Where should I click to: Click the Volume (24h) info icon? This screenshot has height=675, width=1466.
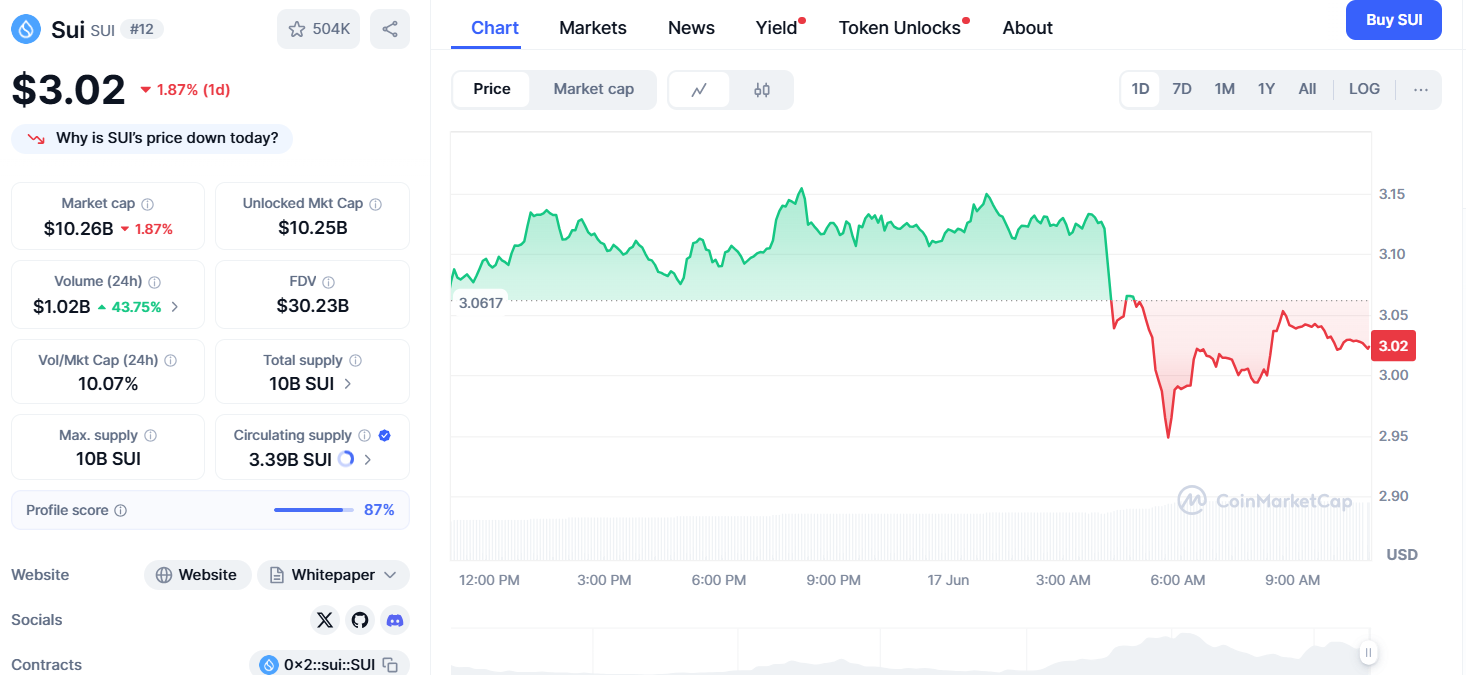(x=155, y=282)
